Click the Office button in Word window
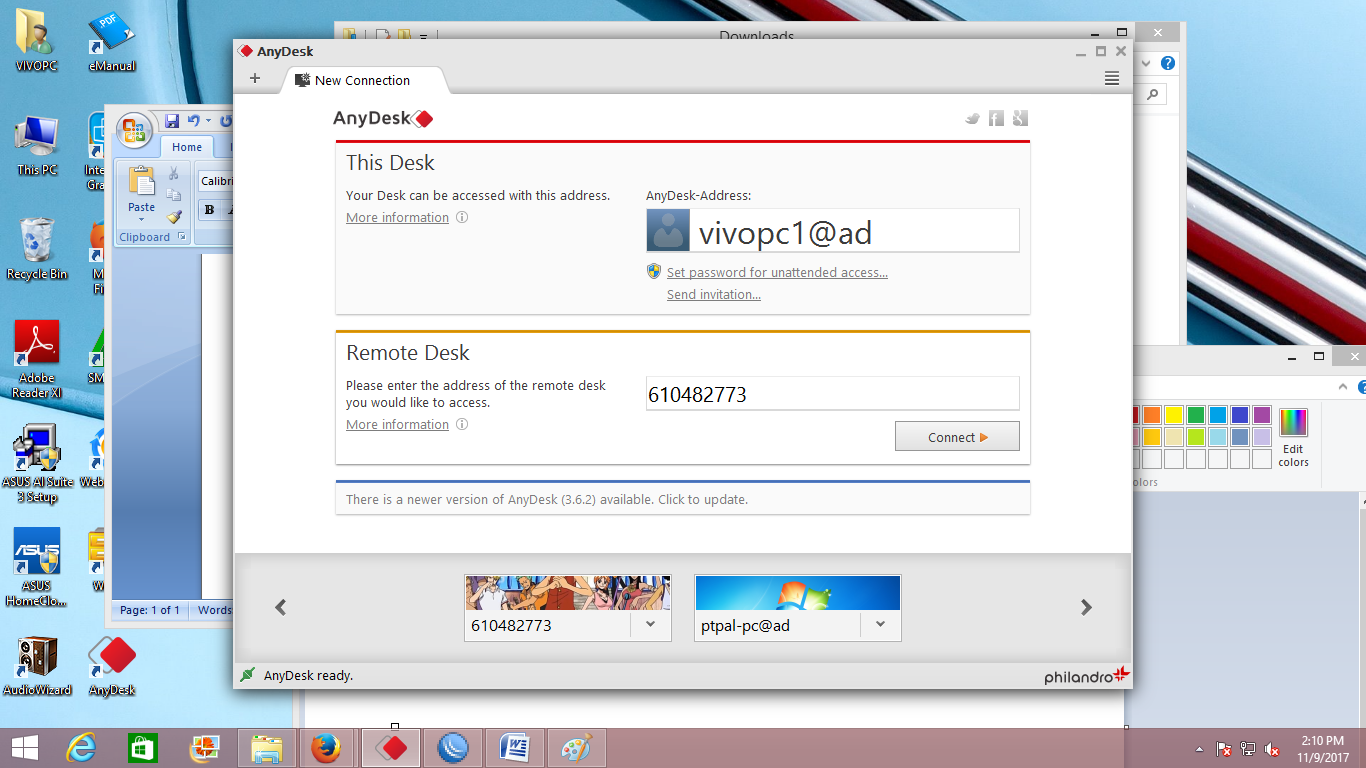Viewport: 1366px width, 768px height. coord(133,130)
